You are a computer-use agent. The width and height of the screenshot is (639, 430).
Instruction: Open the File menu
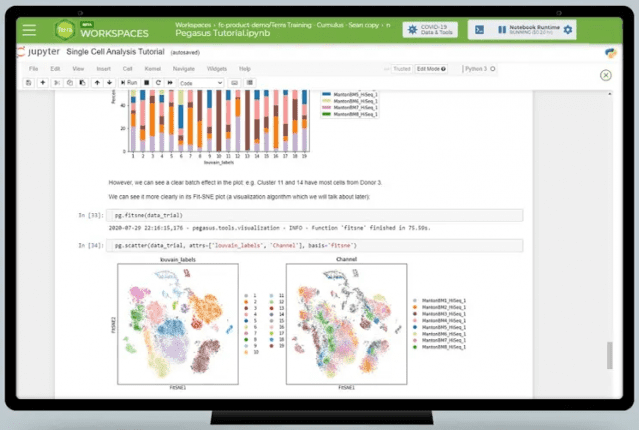(x=32, y=69)
